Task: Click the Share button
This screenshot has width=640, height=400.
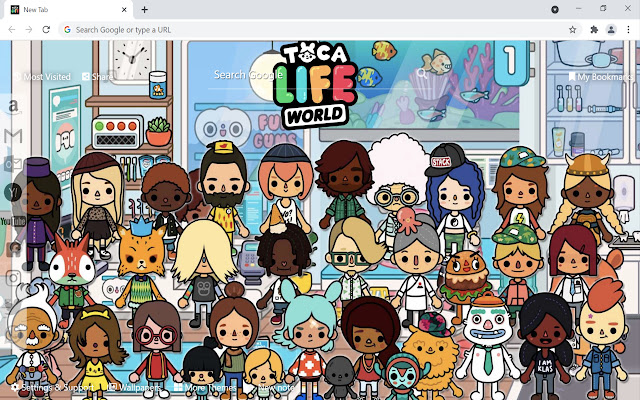Action: coord(98,76)
